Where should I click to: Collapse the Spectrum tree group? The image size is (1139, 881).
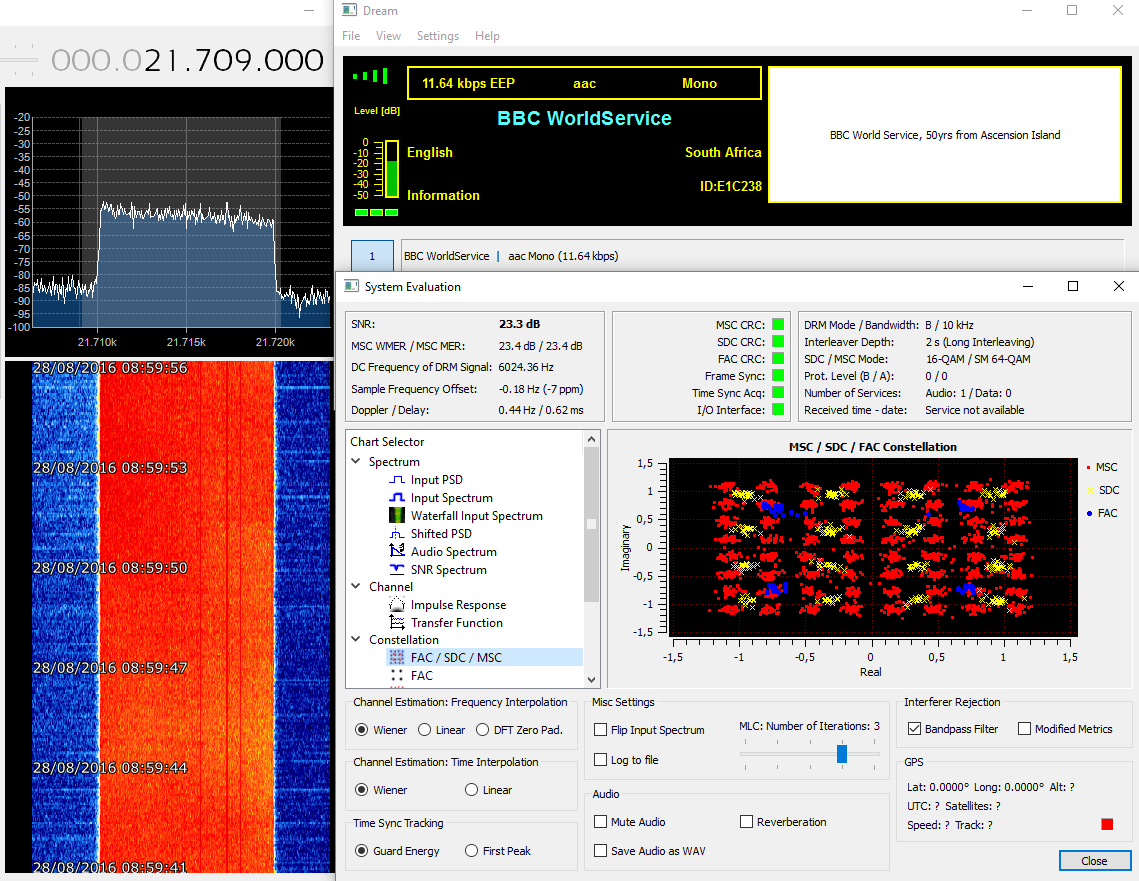click(356, 462)
